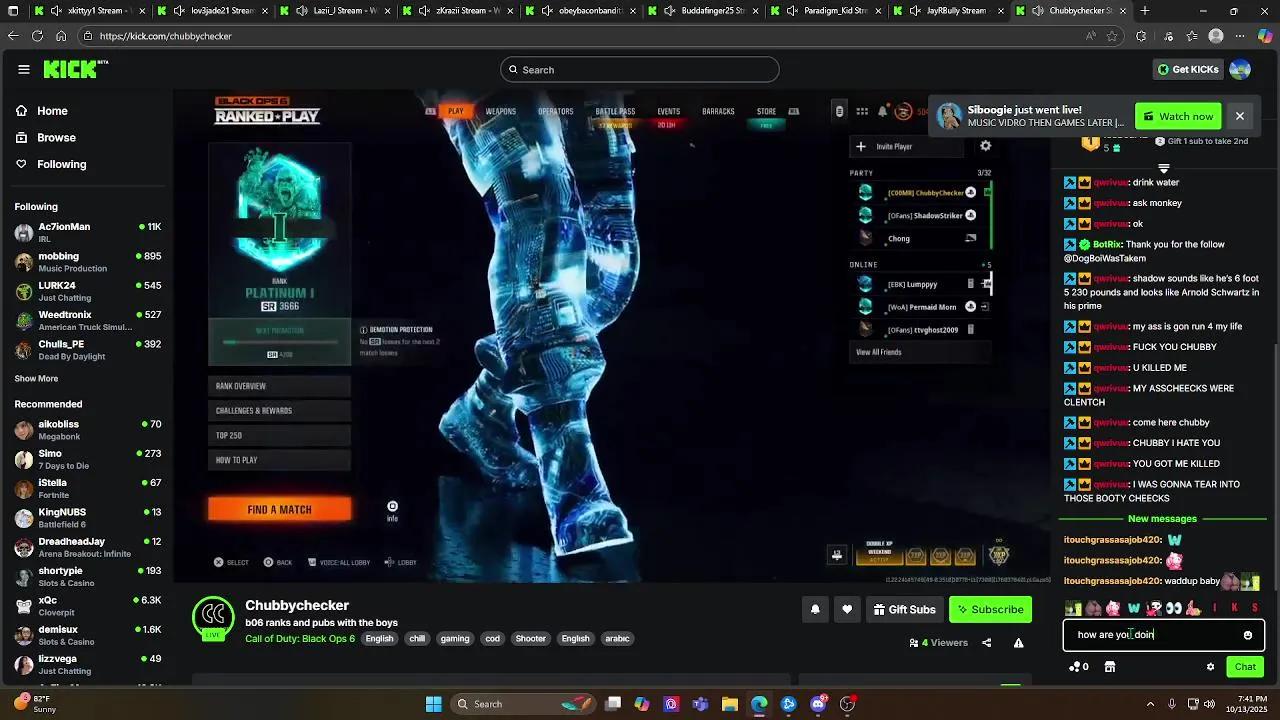Viewport: 1280px width, 720px height.
Task: Open the KICKs points balance icon
Action: [1078, 667]
